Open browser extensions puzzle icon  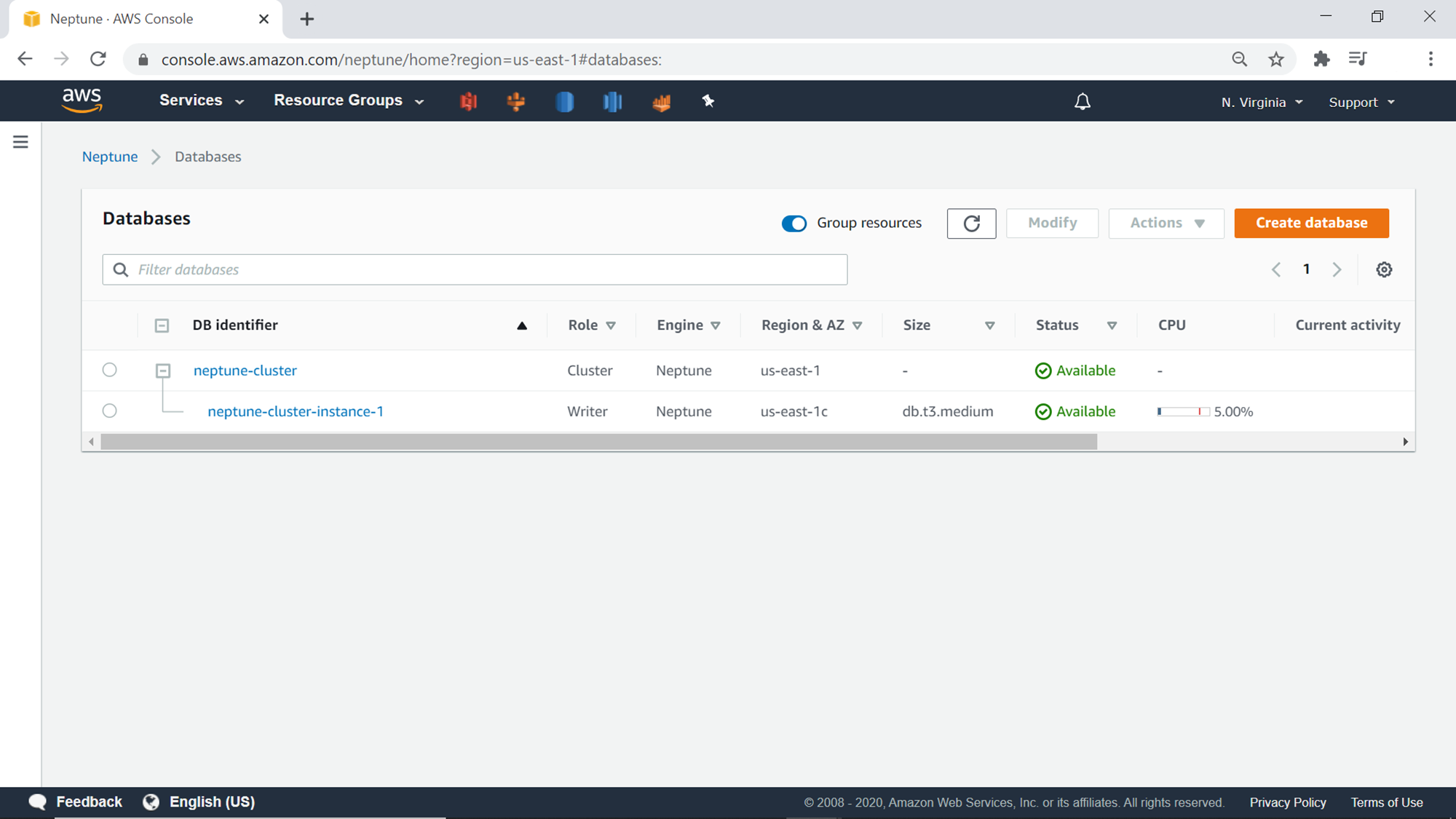[1321, 60]
